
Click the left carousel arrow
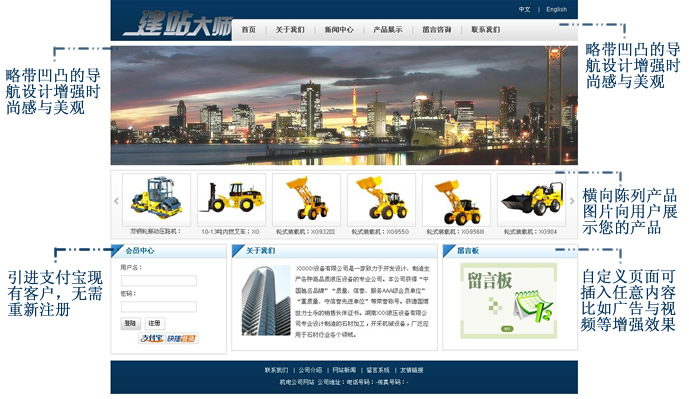coord(116,201)
